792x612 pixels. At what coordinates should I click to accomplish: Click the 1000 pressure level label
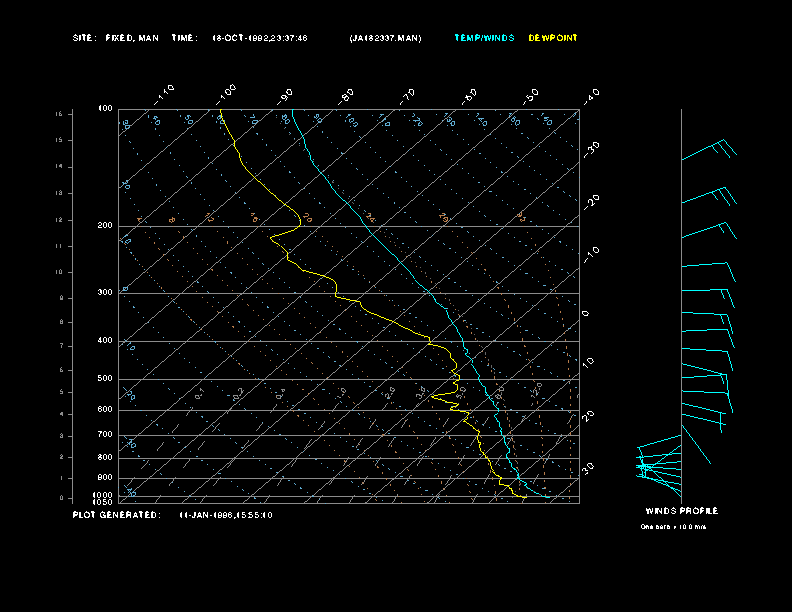(x=104, y=495)
